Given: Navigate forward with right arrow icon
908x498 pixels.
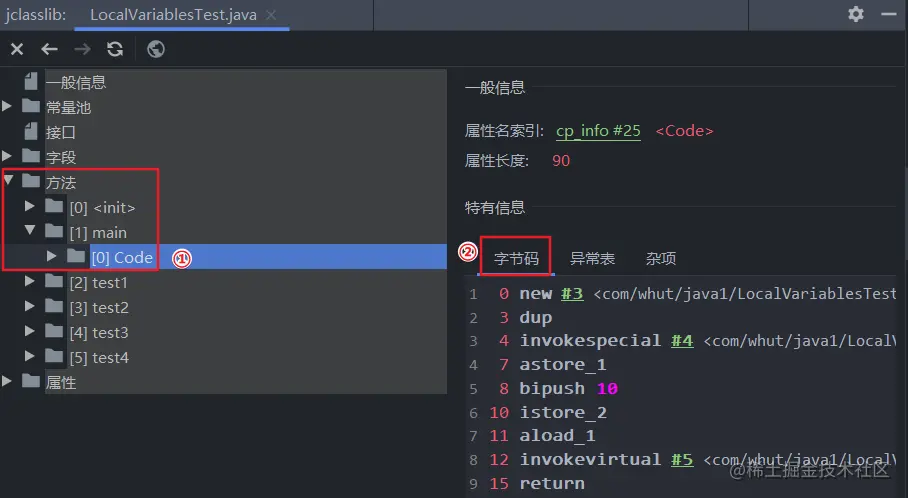Looking at the screenshot, I should click(x=82, y=49).
